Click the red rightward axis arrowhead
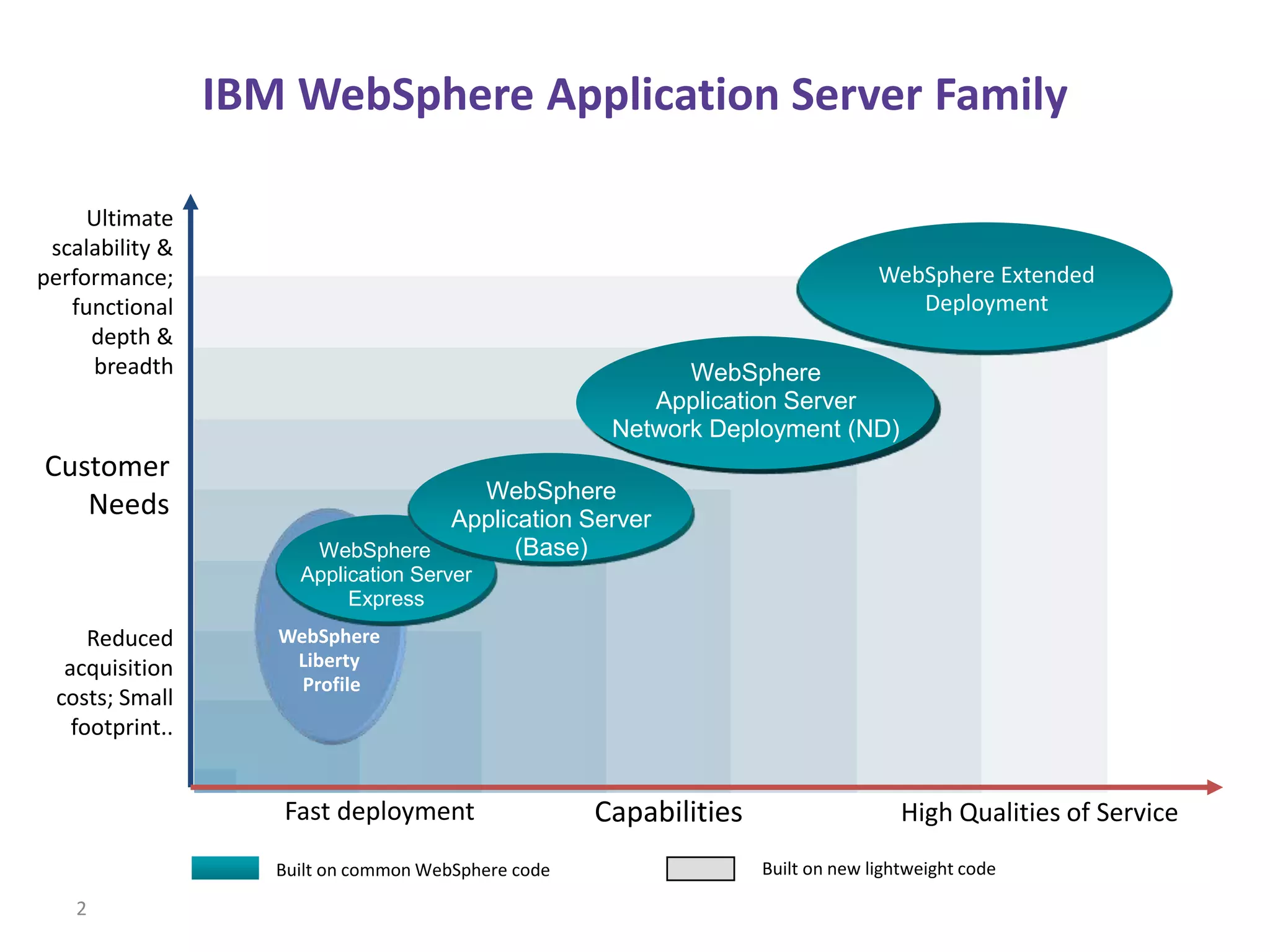This screenshot has height=952, width=1270. coord(1214,787)
